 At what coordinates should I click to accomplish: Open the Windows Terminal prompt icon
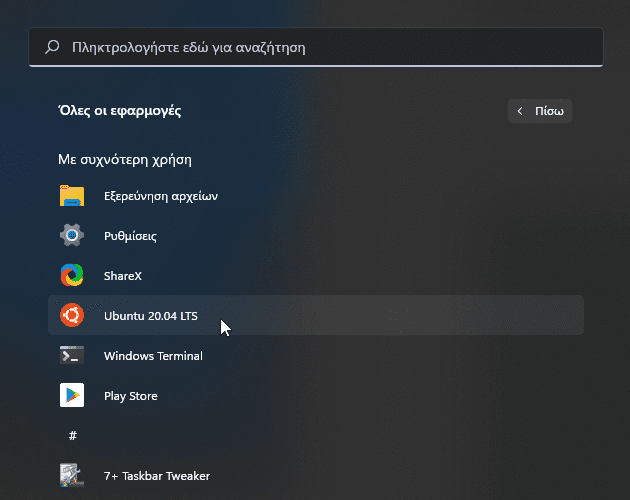pos(72,355)
